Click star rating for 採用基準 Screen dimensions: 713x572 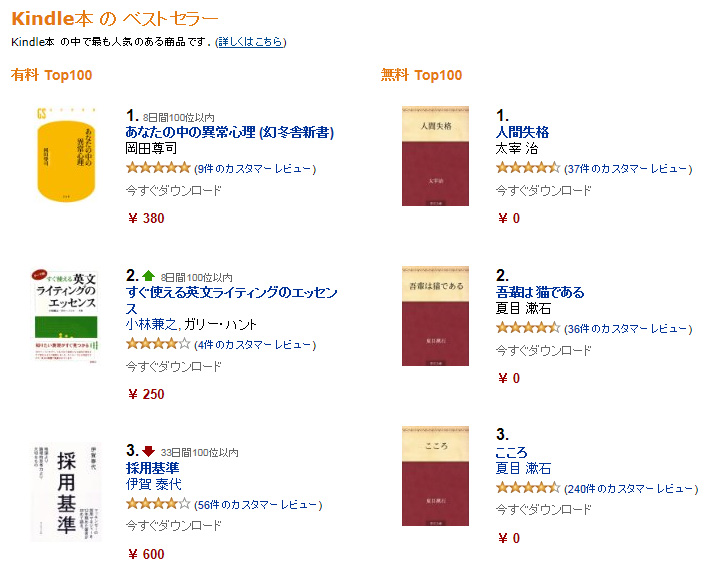[x=158, y=504]
